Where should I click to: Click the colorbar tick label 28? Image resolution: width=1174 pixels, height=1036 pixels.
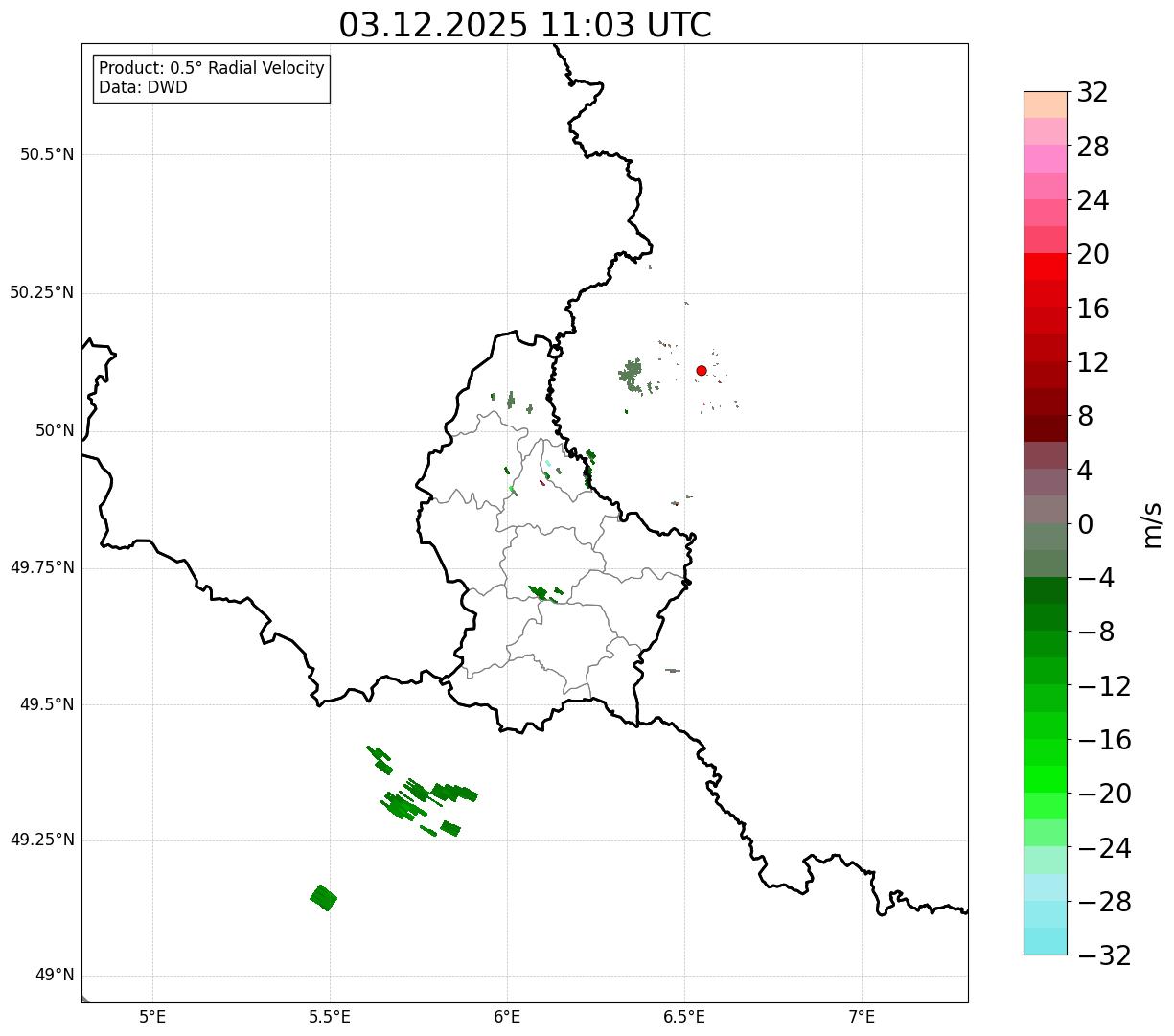click(x=1093, y=147)
